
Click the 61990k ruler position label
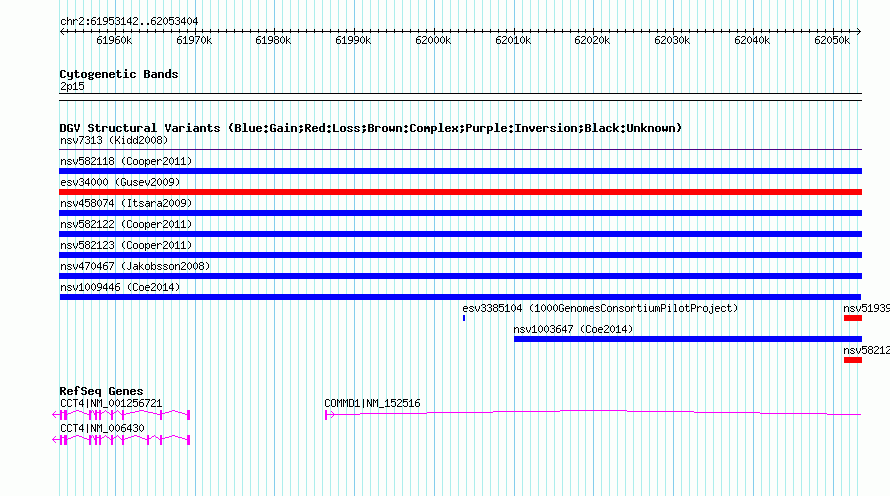pyautogui.click(x=353, y=40)
